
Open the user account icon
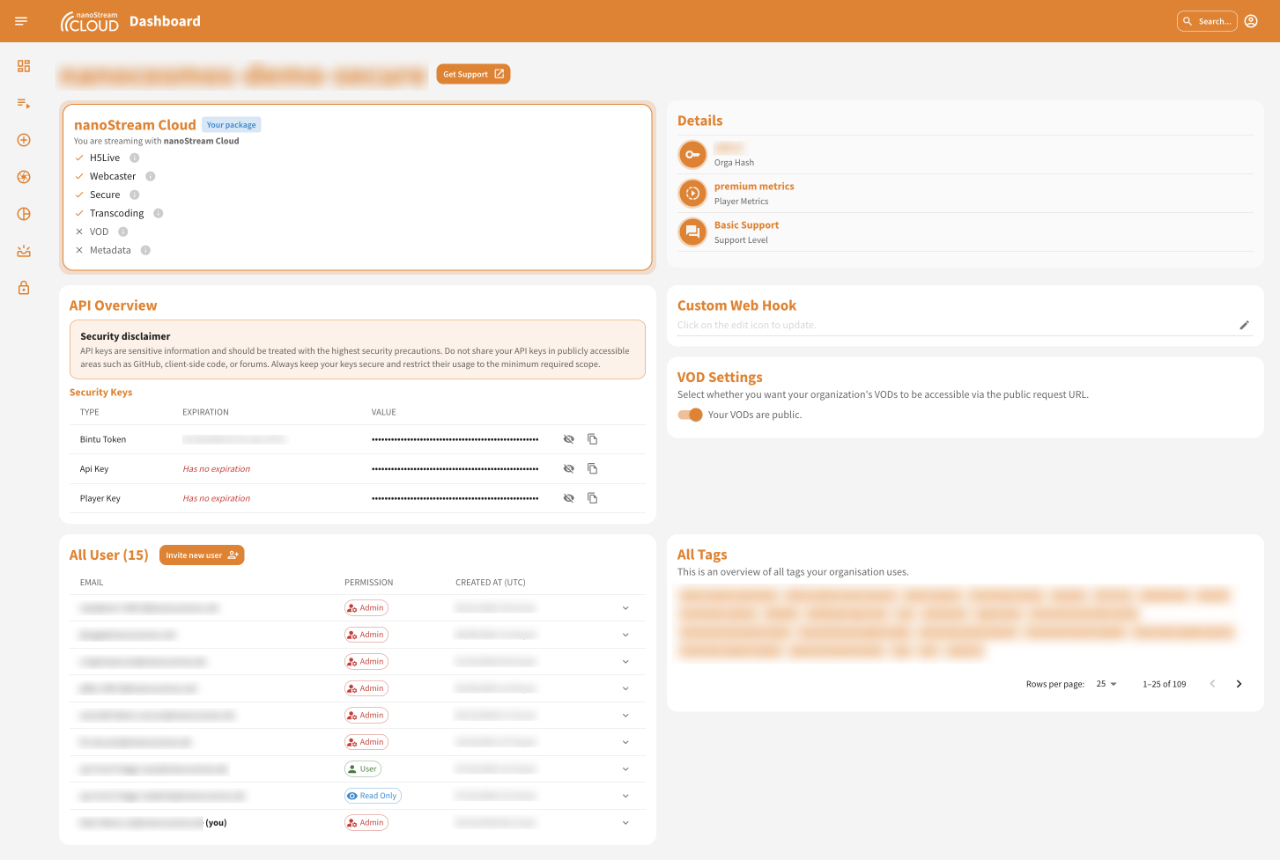tap(1251, 21)
